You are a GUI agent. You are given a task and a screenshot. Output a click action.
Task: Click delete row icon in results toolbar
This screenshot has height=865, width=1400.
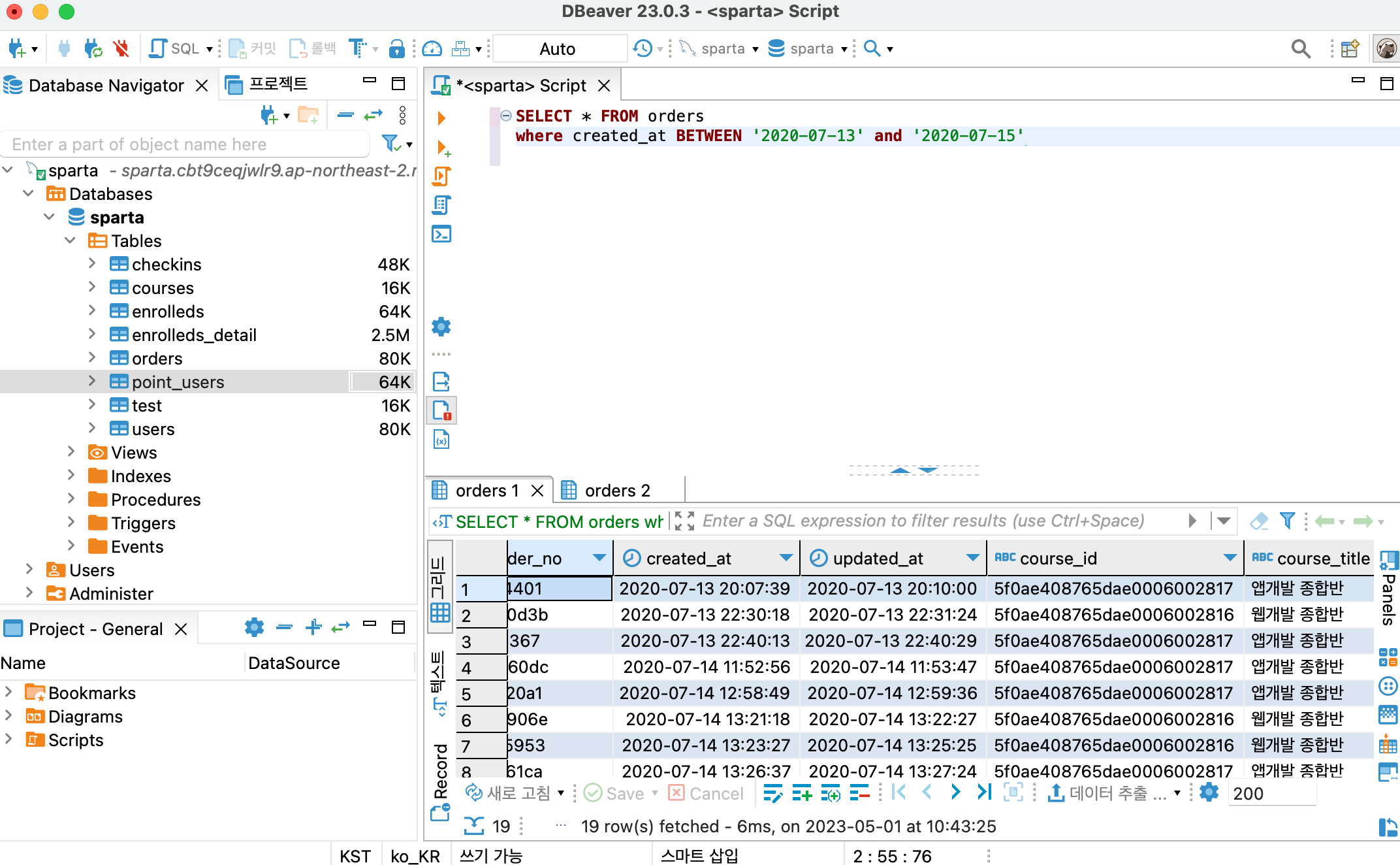tap(859, 793)
